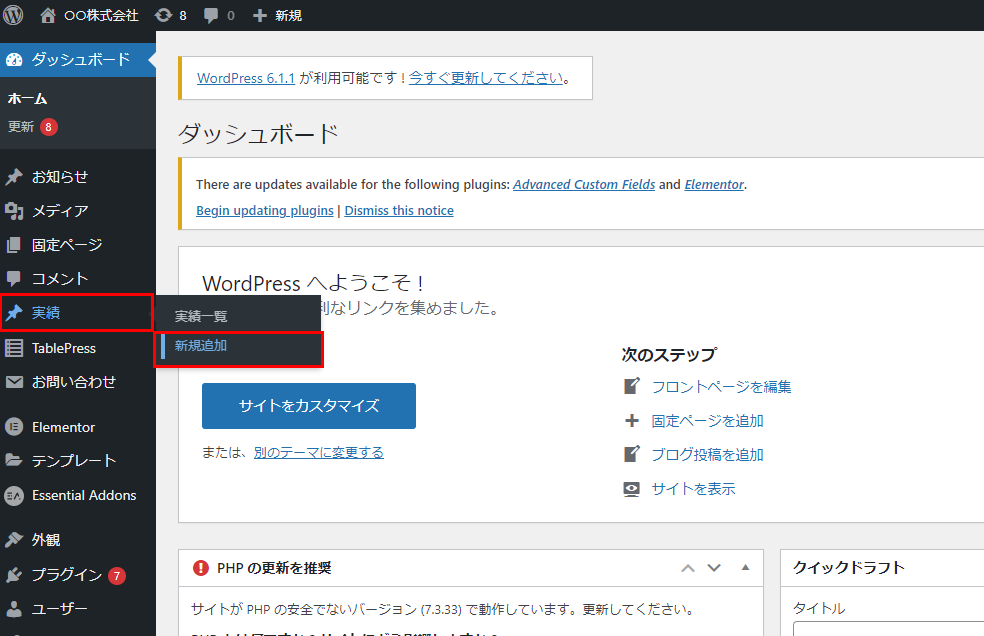
Task: Click the WordPress logo icon
Action: (13, 15)
